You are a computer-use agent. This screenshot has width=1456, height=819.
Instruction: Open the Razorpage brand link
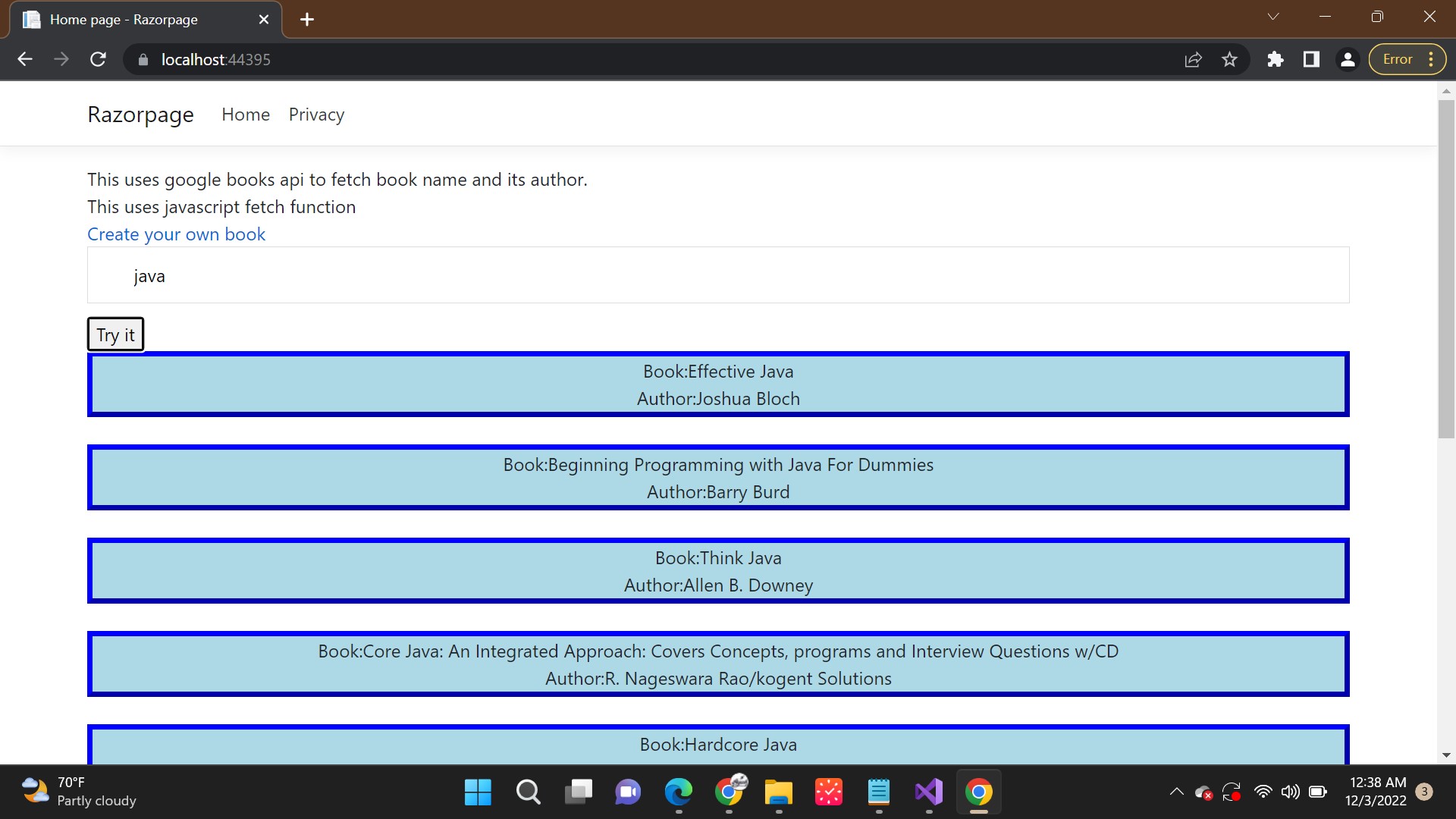[x=140, y=115]
